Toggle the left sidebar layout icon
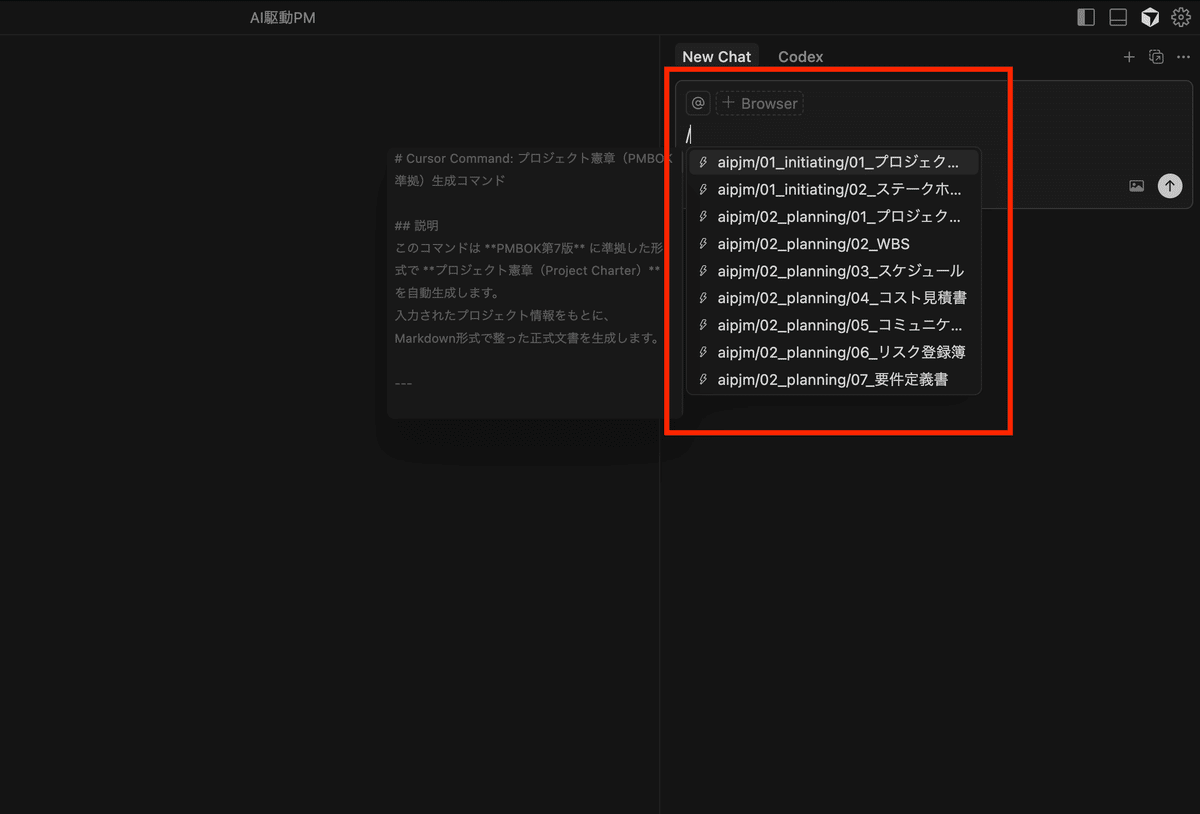Screen dimensions: 1200x814 1085,17
